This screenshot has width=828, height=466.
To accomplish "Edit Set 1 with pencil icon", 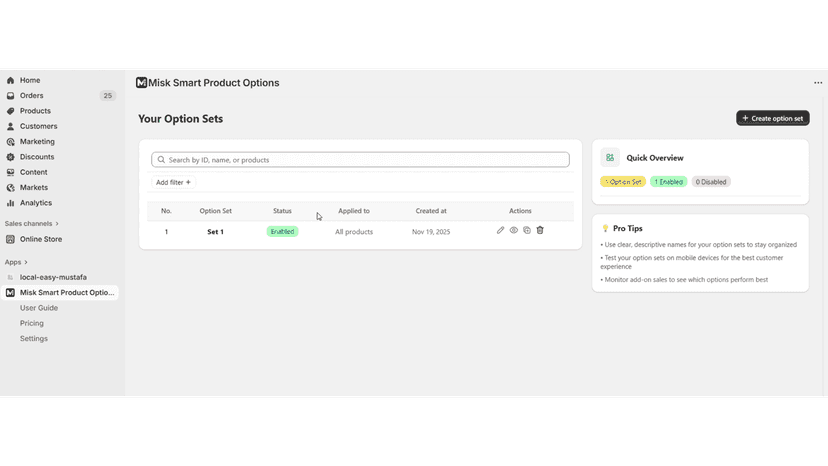I will (x=501, y=230).
